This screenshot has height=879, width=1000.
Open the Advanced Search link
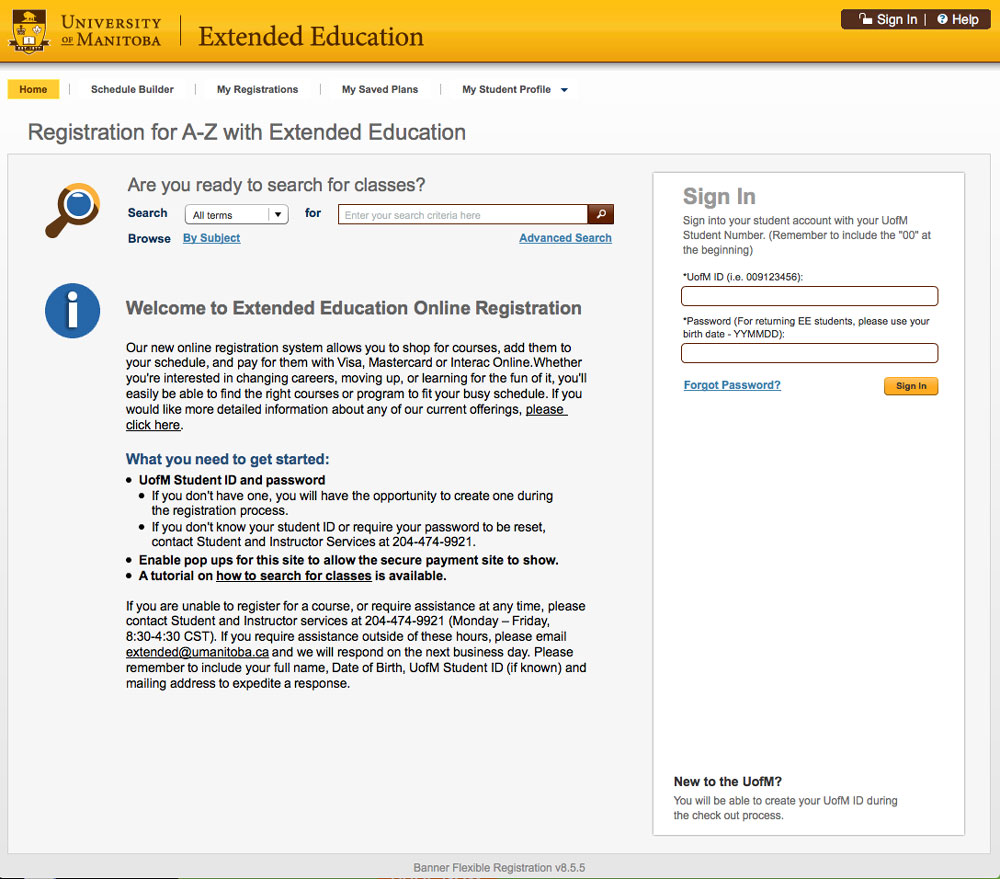[565, 238]
